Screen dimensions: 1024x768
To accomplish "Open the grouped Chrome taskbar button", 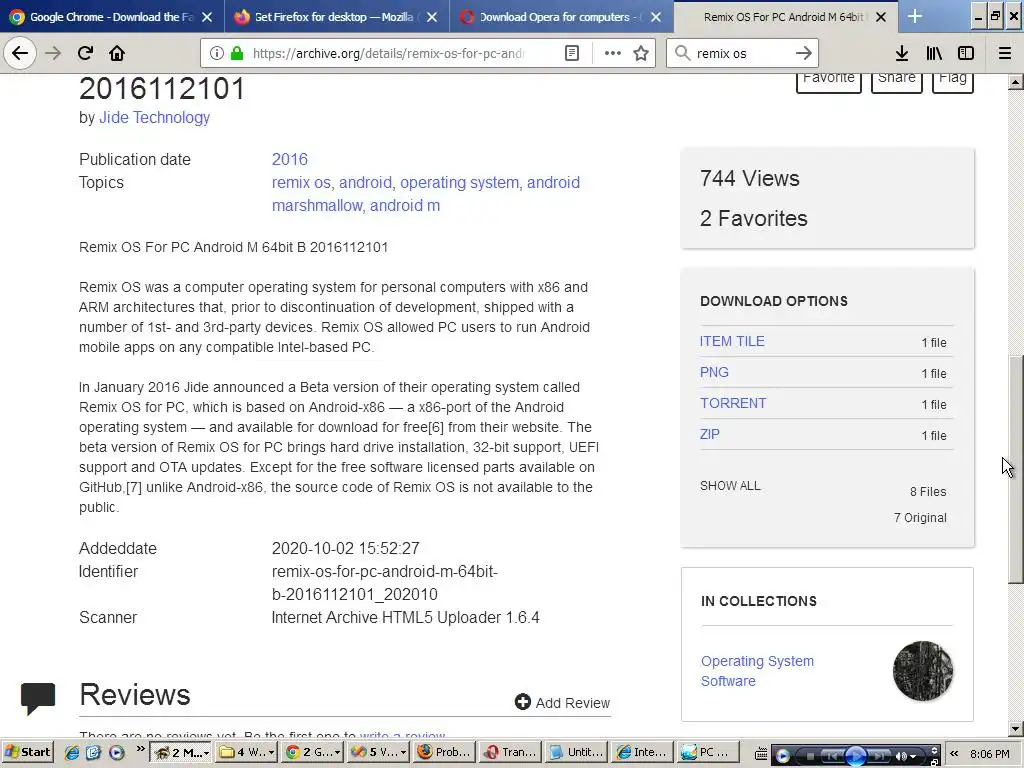I will click(313, 752).
